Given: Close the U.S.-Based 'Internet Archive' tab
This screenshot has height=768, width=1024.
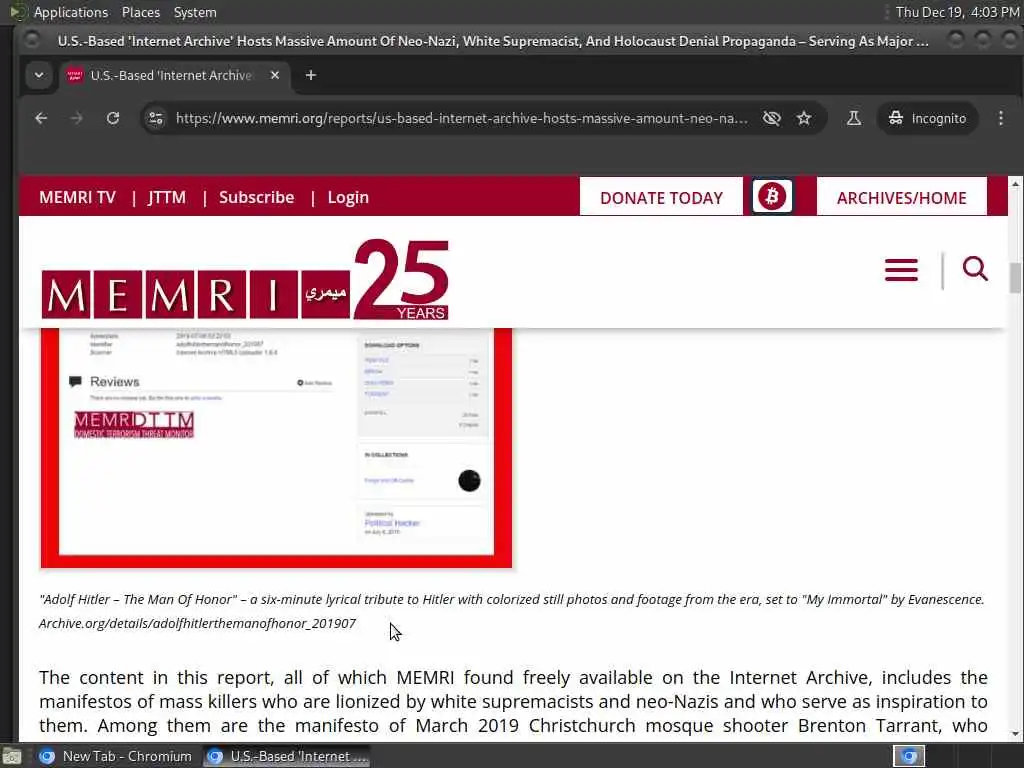Looking at the screenshot, I should click(x=275, y=75).
